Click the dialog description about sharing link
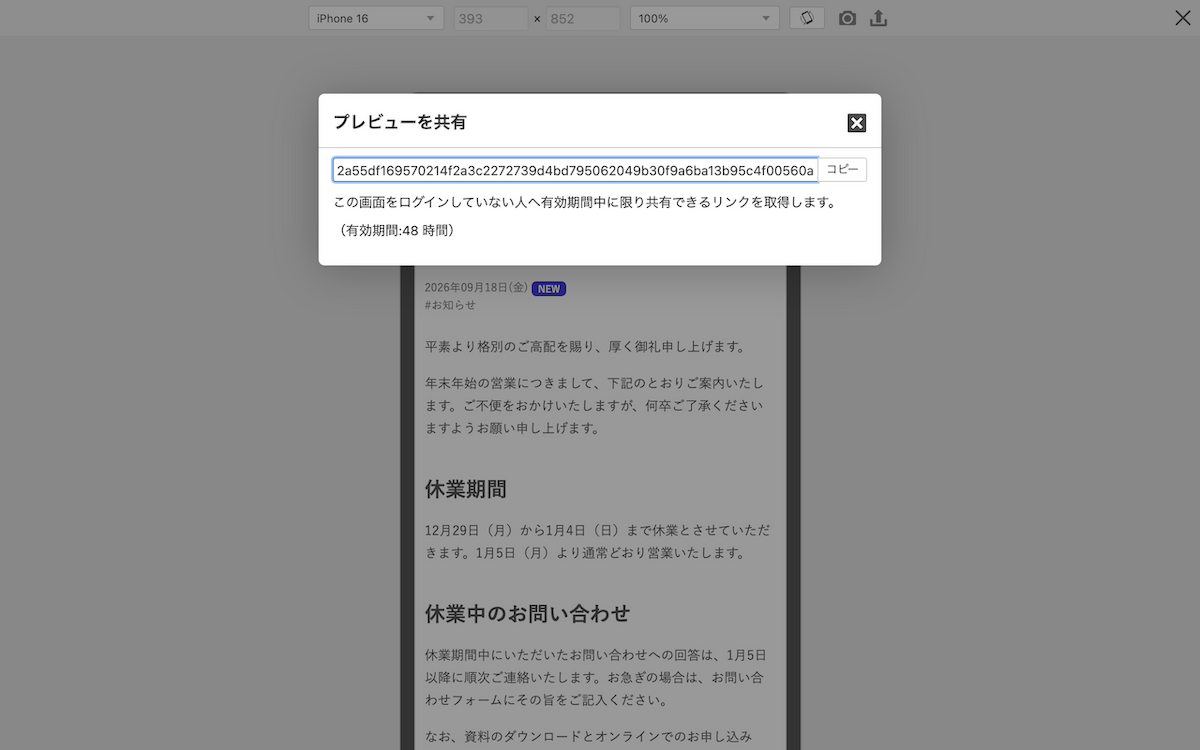Viewport: 1200px width, 750px height. click(584, 203)
